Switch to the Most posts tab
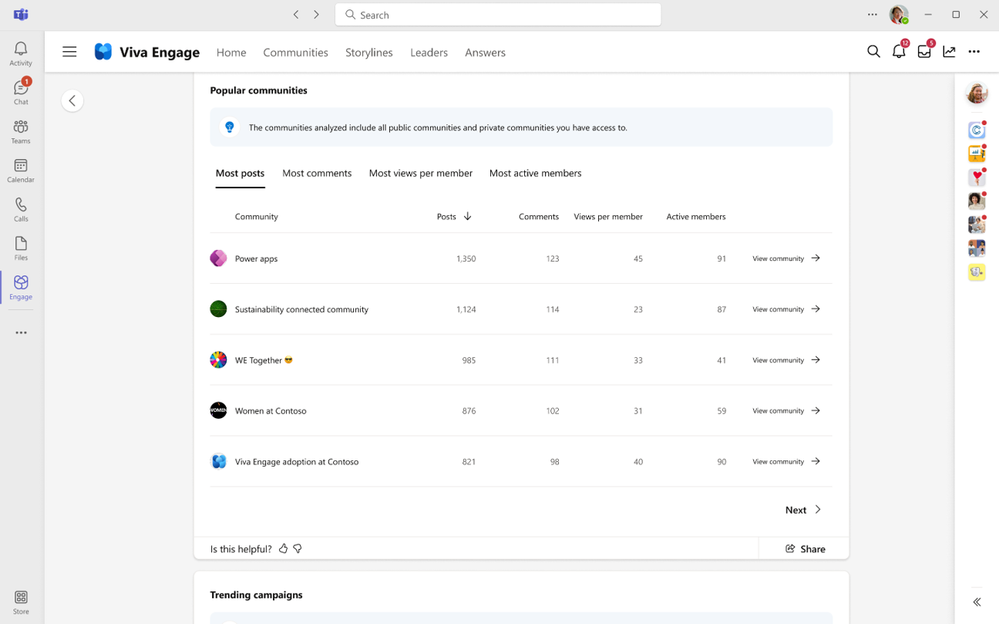Screen dimensions: 999x624 click(x=240, y=173)
